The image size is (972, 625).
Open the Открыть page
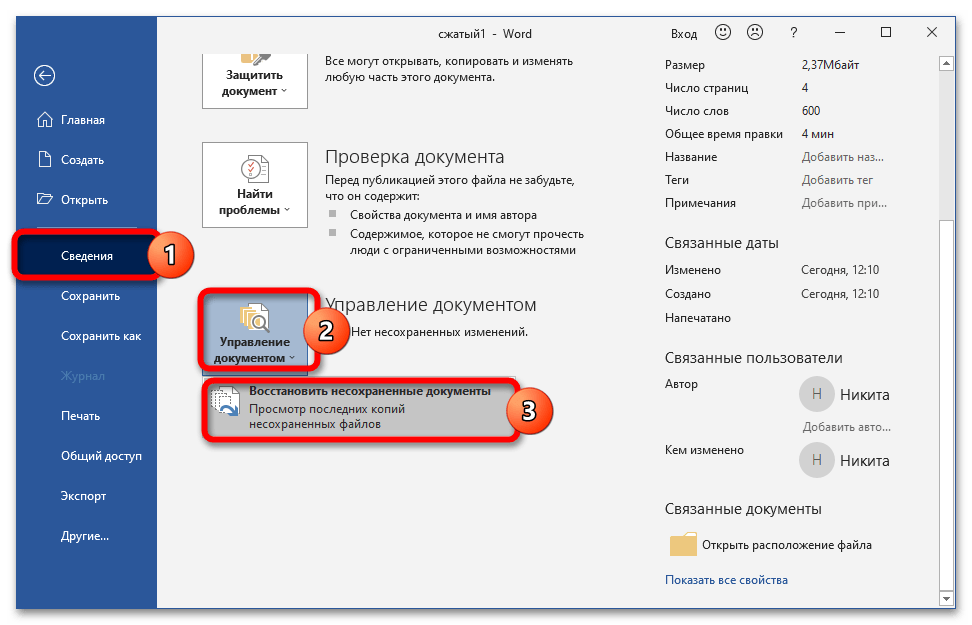point(84,200)
